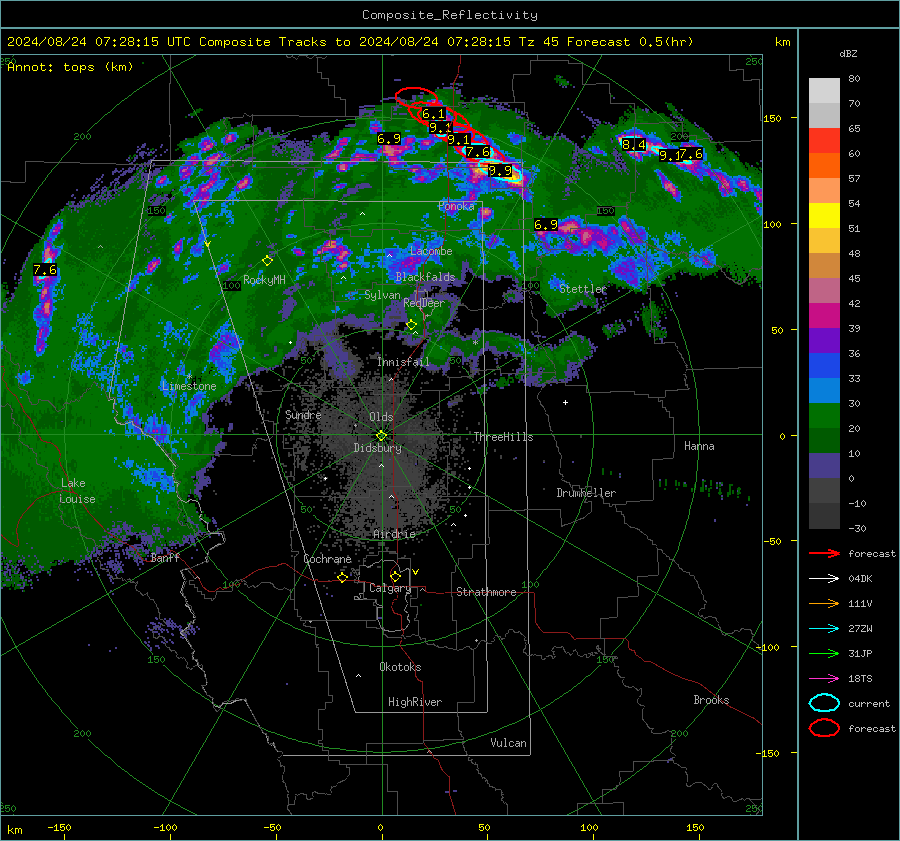Click the yellow diamond marker below RedDeer
Image resolution: width=900 pixels, height=841 pixels.
pyautogui.click(x=411, y=325)
